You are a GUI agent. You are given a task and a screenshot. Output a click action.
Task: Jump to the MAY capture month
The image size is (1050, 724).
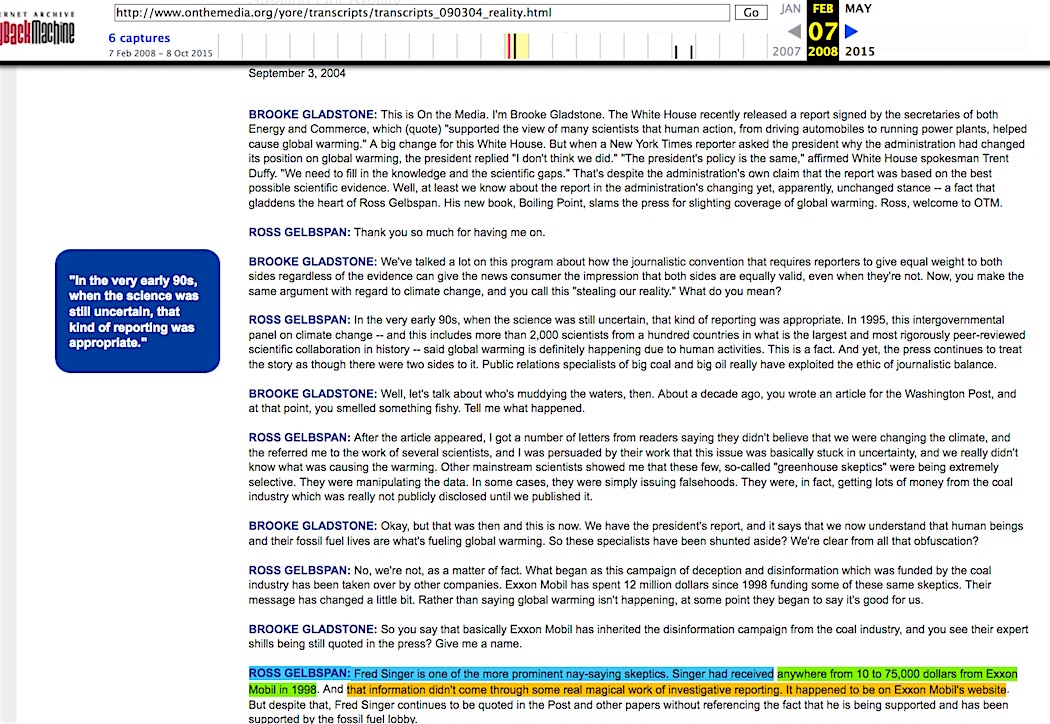858,9
